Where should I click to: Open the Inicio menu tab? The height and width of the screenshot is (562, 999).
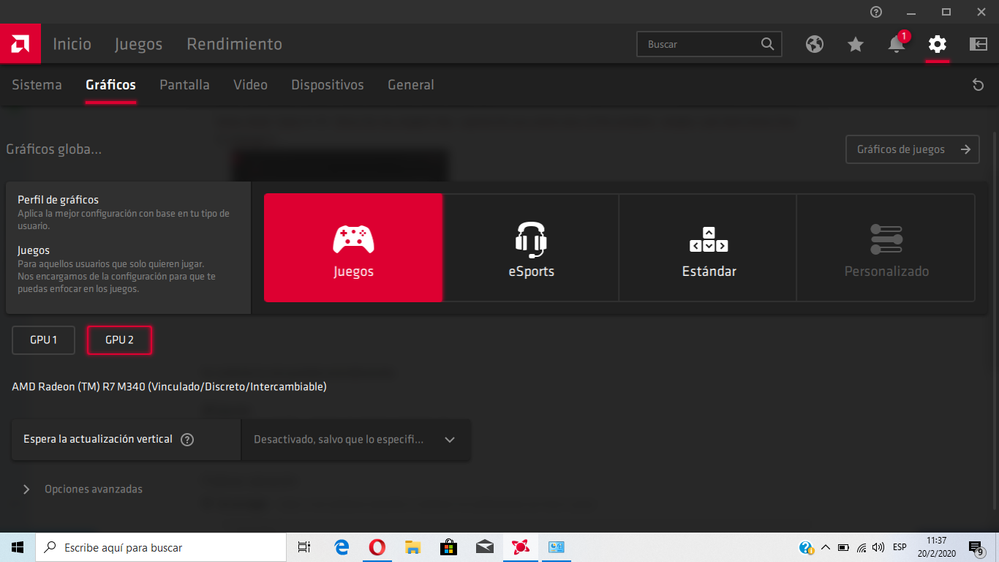point(72,44)
